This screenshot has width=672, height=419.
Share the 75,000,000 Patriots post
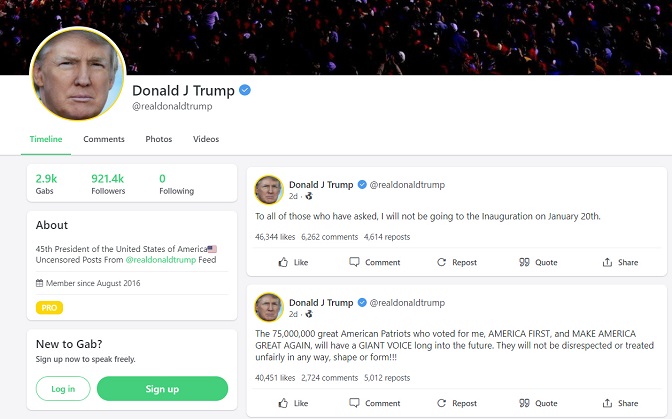click(620, 403)
